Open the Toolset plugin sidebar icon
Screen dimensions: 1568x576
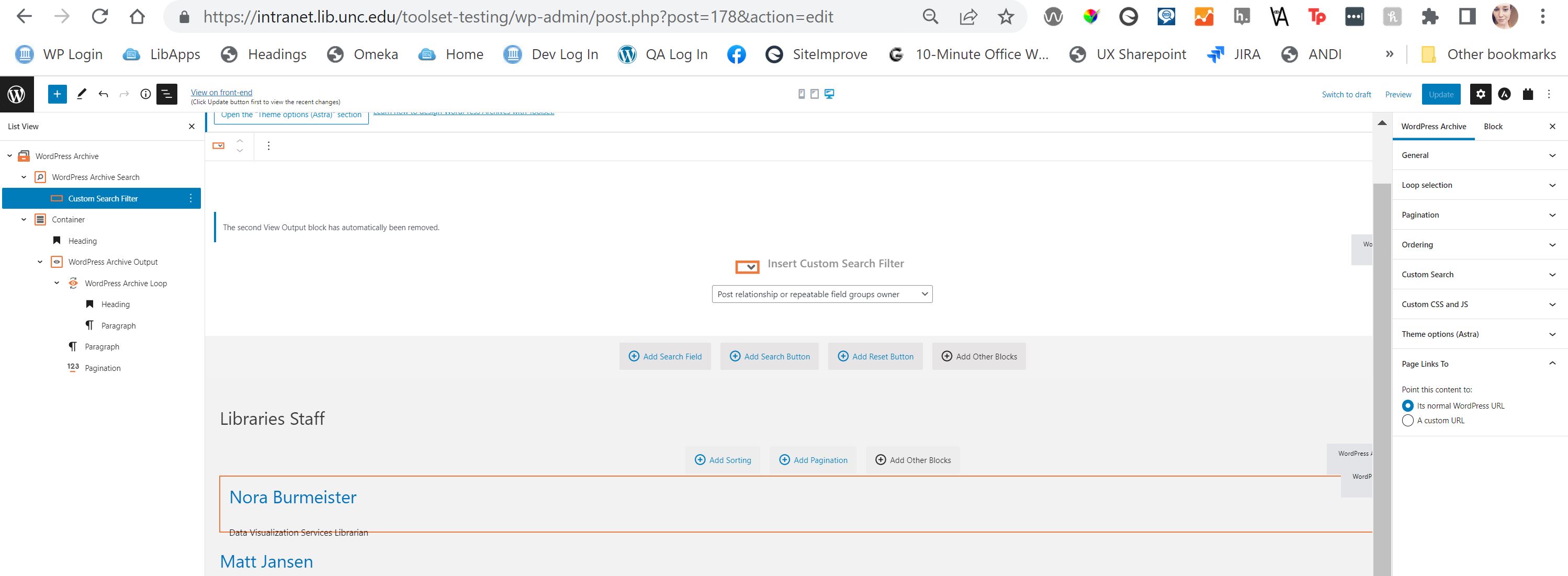click(1528, 94)
